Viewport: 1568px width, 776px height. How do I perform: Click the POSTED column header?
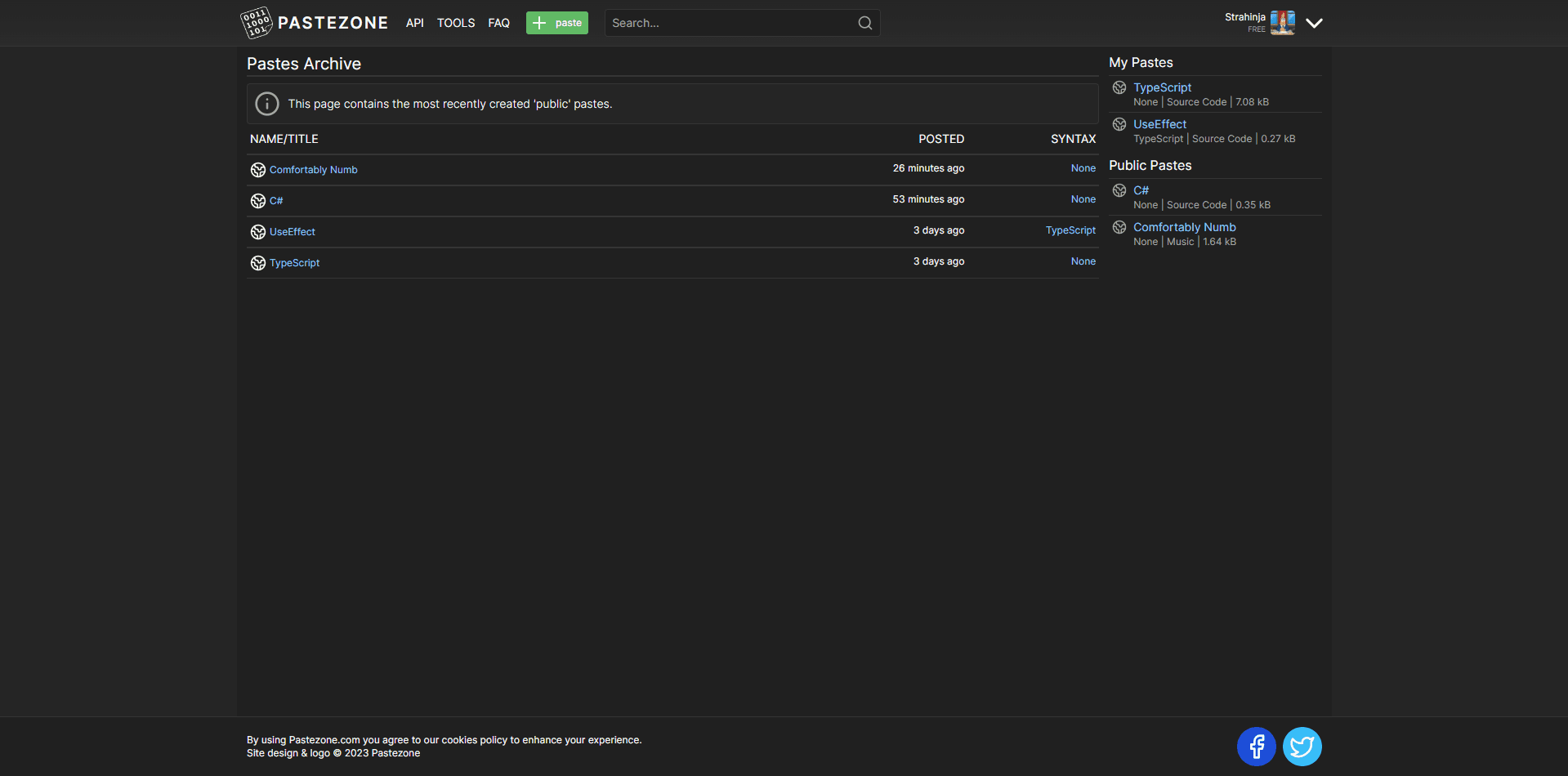click(941, 139)
